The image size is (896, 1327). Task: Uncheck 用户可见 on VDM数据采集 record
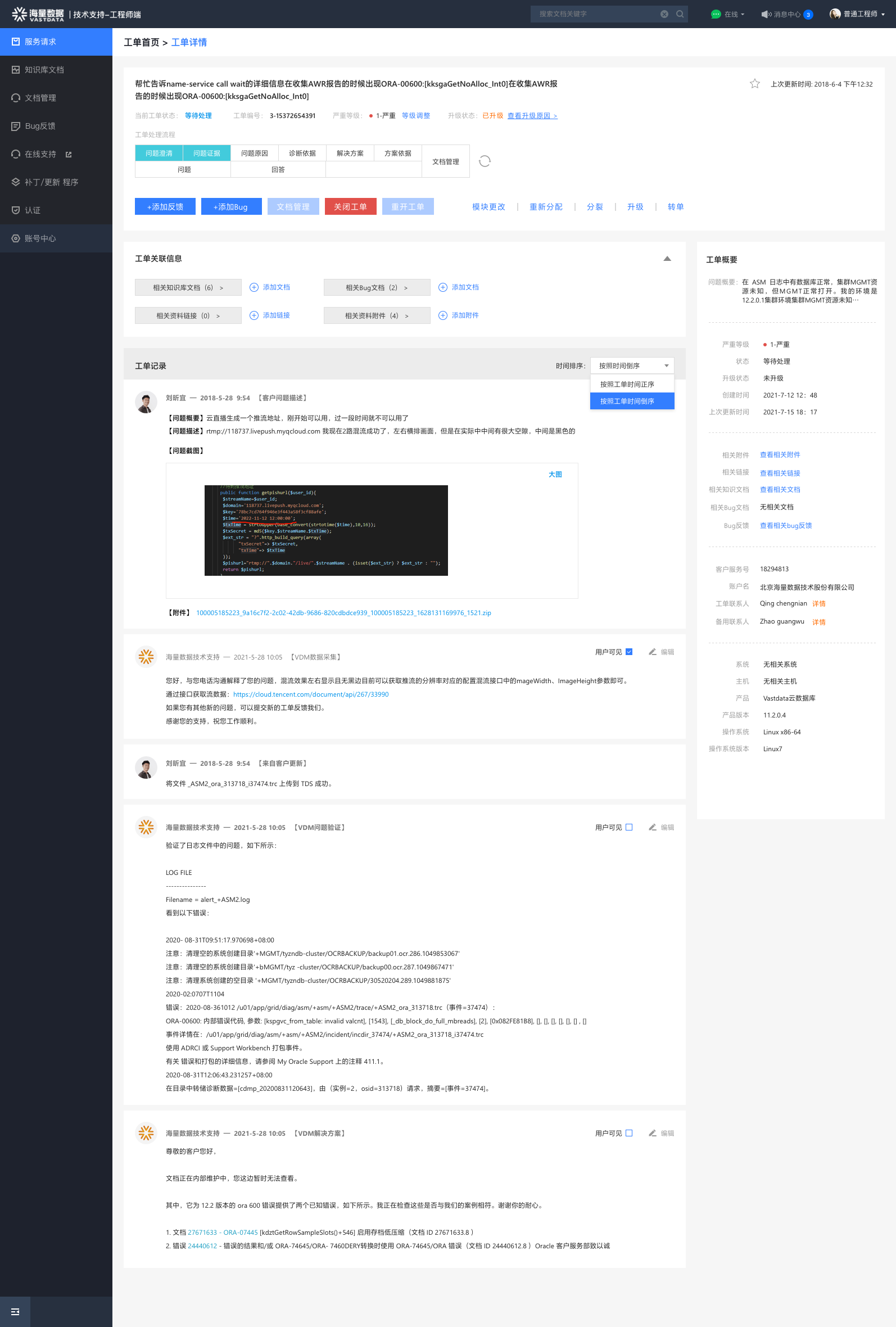pos(629,652)
